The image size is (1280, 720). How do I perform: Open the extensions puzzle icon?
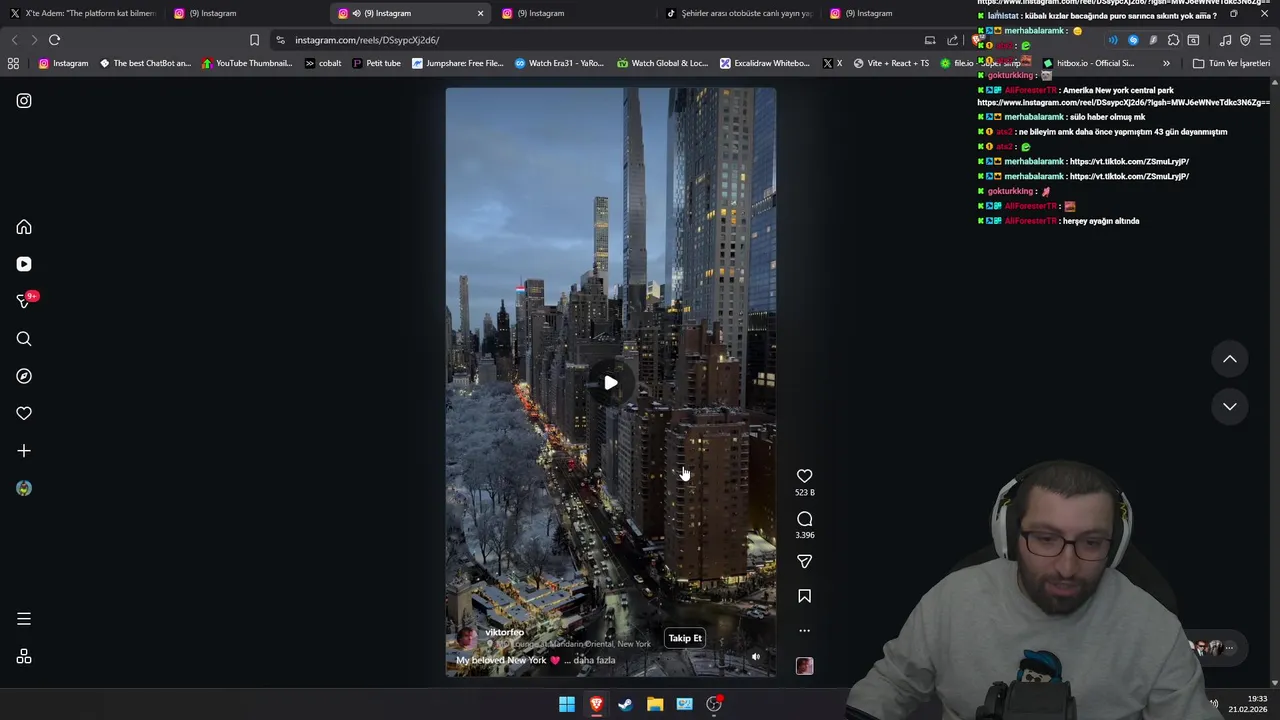1173,40
